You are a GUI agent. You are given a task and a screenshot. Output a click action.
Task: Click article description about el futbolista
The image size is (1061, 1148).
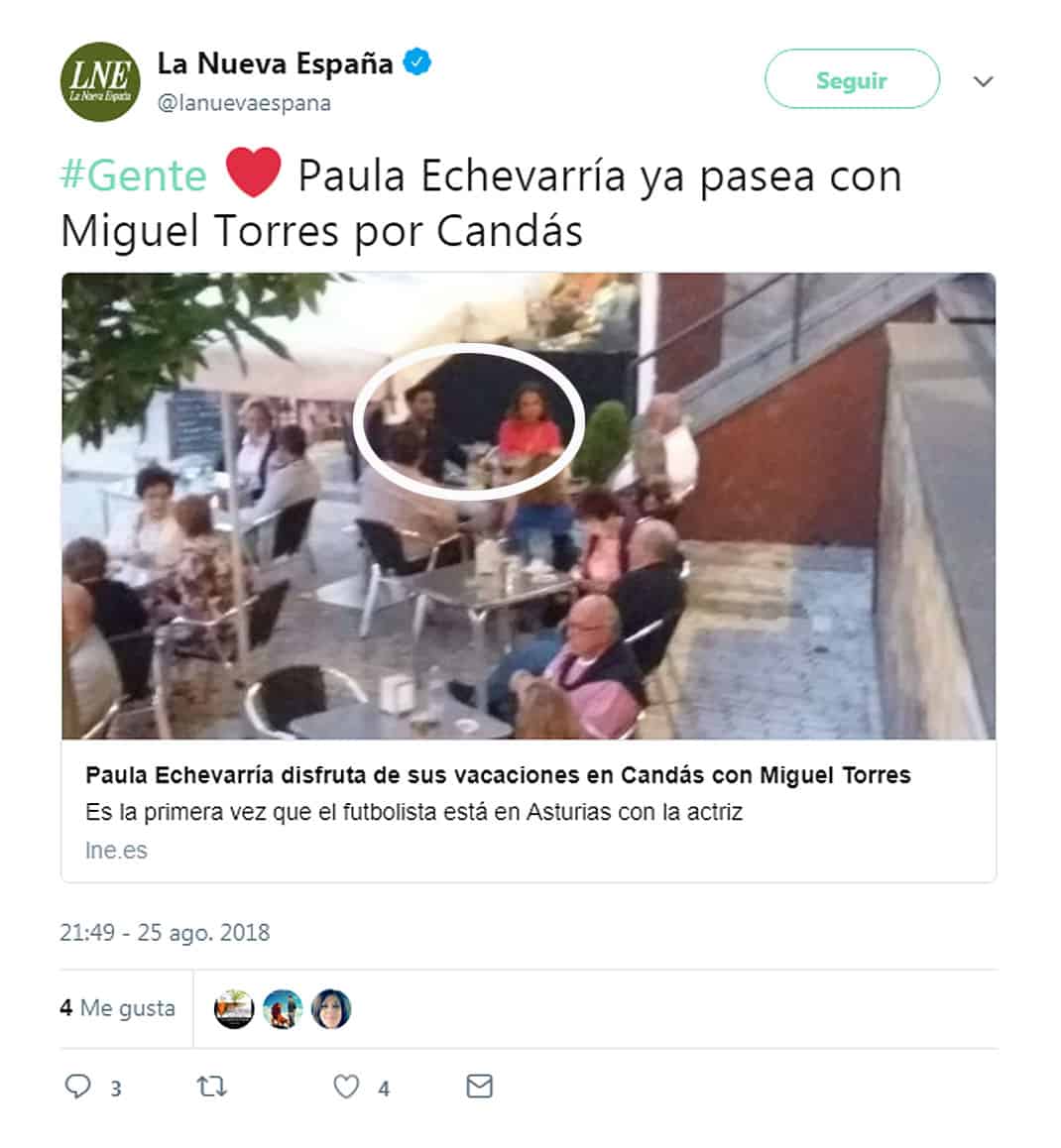(x=414, y=813)
